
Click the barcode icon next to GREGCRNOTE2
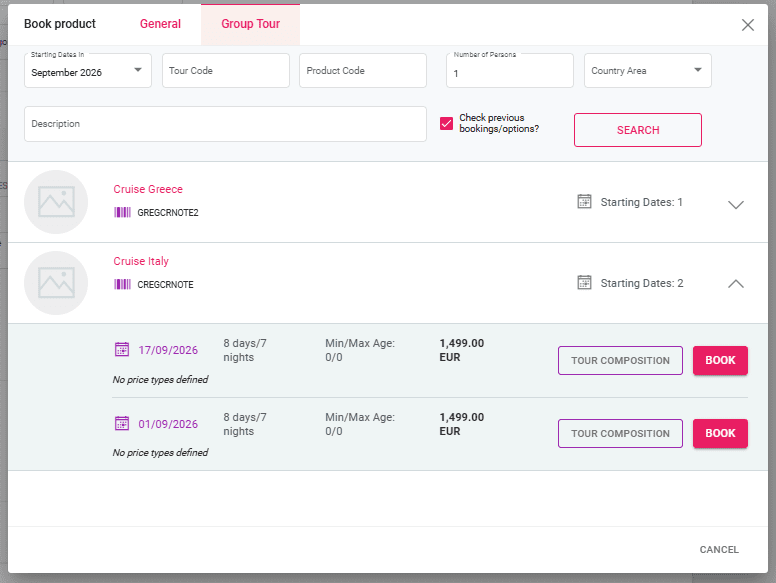click(x=122, y=212)
